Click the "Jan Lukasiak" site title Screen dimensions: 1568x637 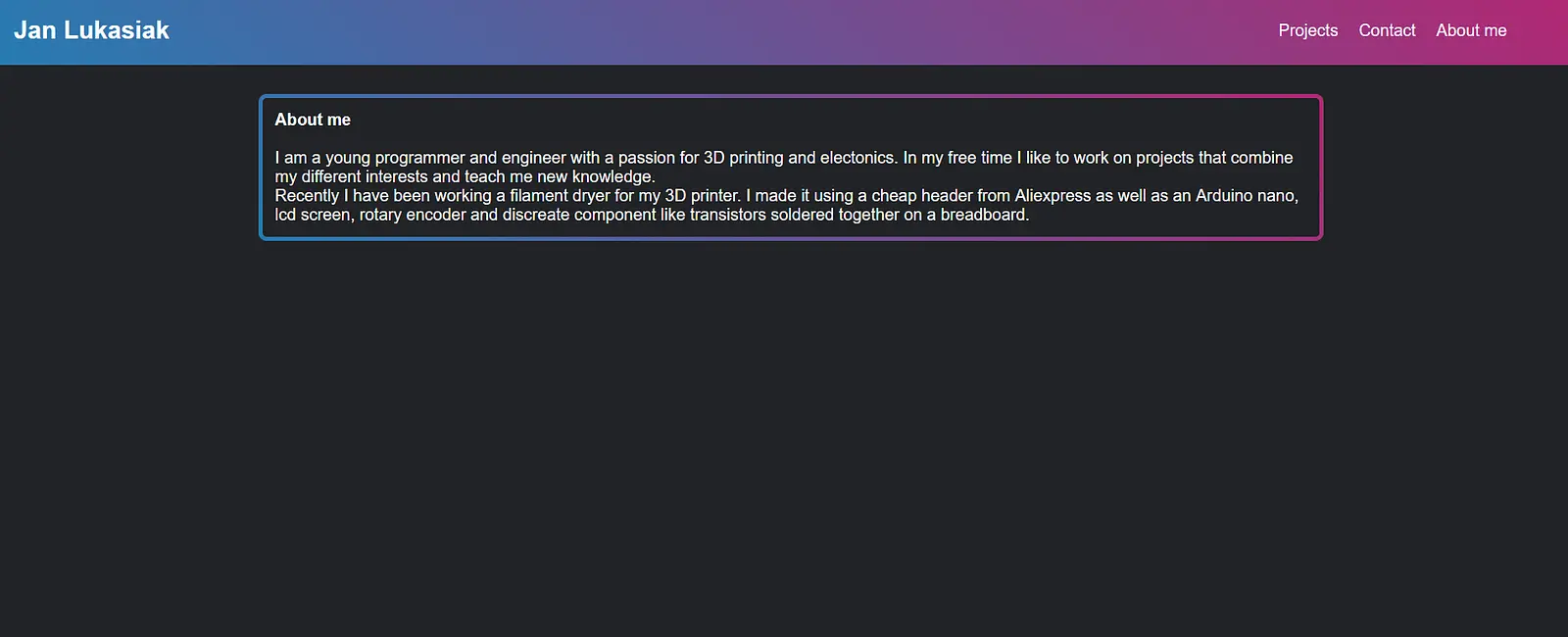[91, 30]
